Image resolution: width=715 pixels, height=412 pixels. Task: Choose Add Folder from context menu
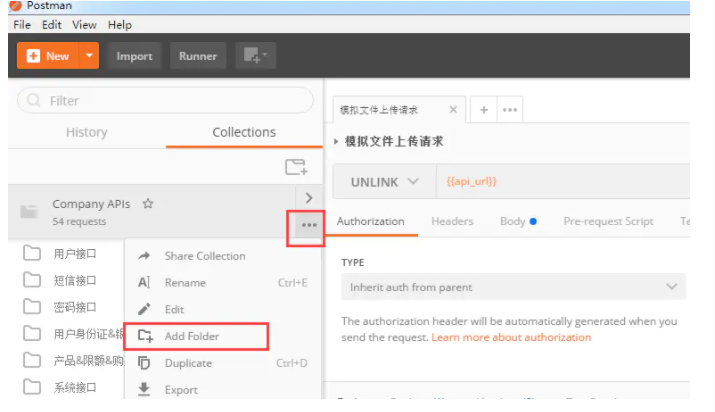point(223,336)
